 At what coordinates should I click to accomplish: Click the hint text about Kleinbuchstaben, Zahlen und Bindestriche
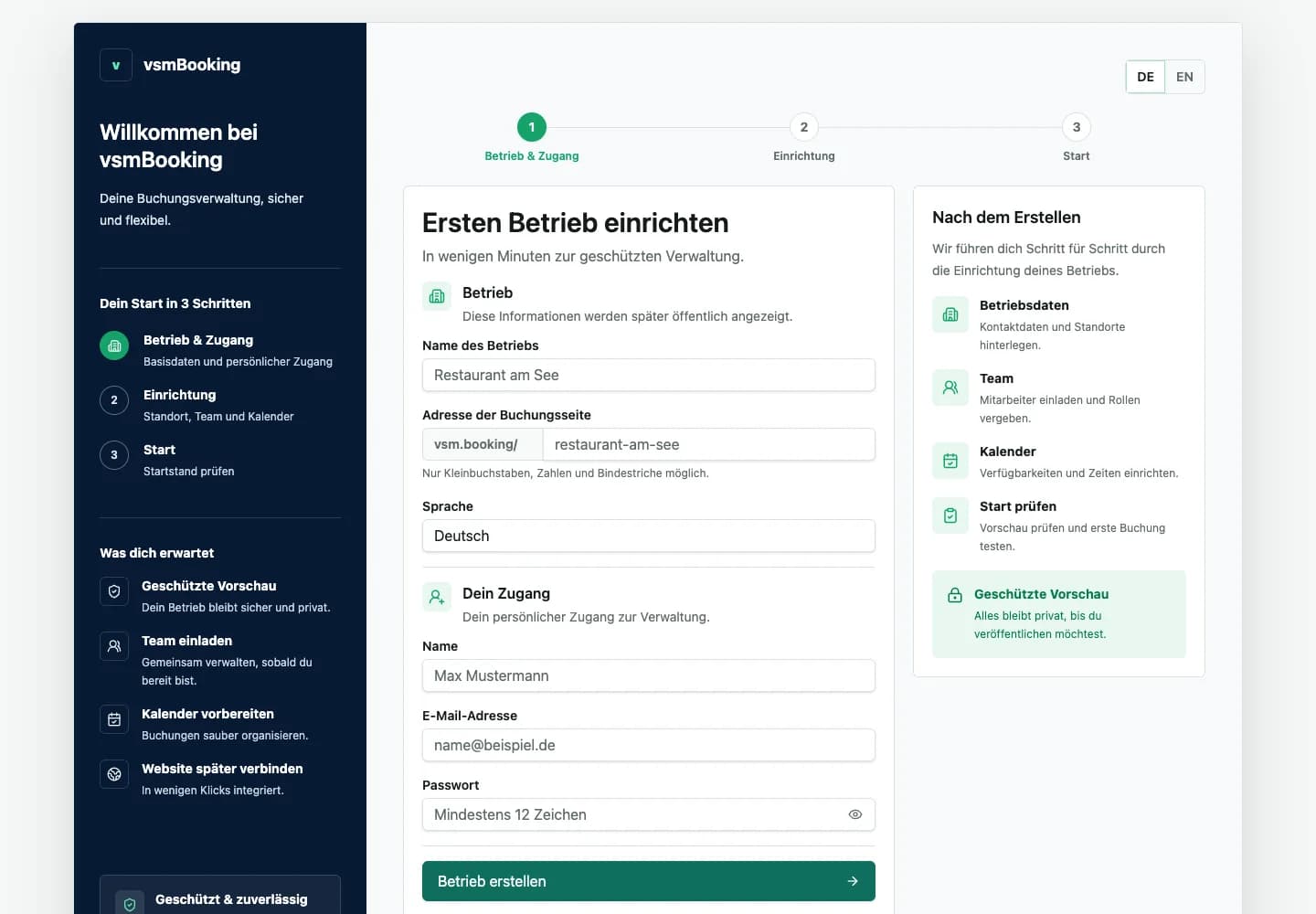pyautogui.click(x=566, y=473)
